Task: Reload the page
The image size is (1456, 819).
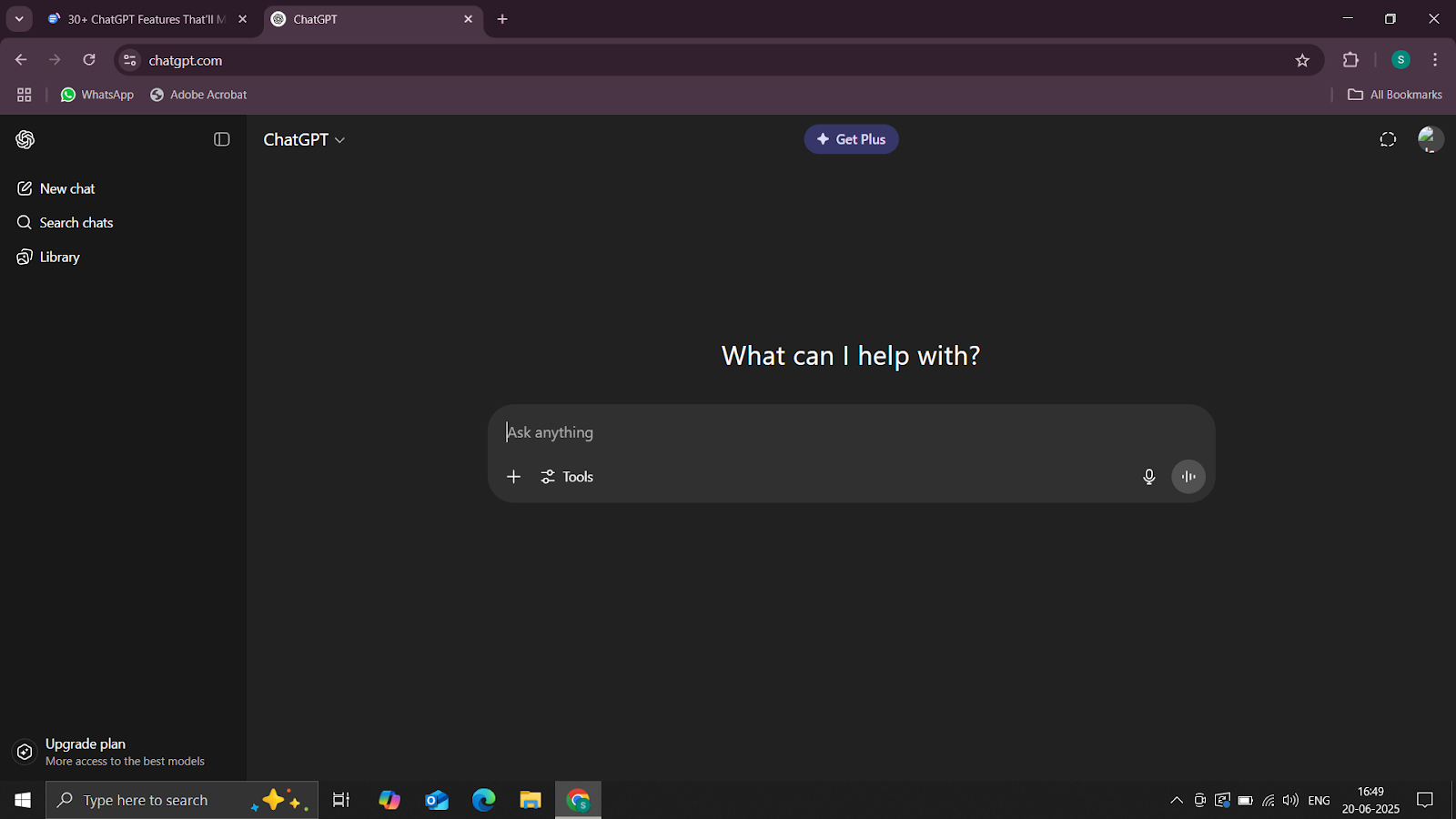Action: point(89,60)
